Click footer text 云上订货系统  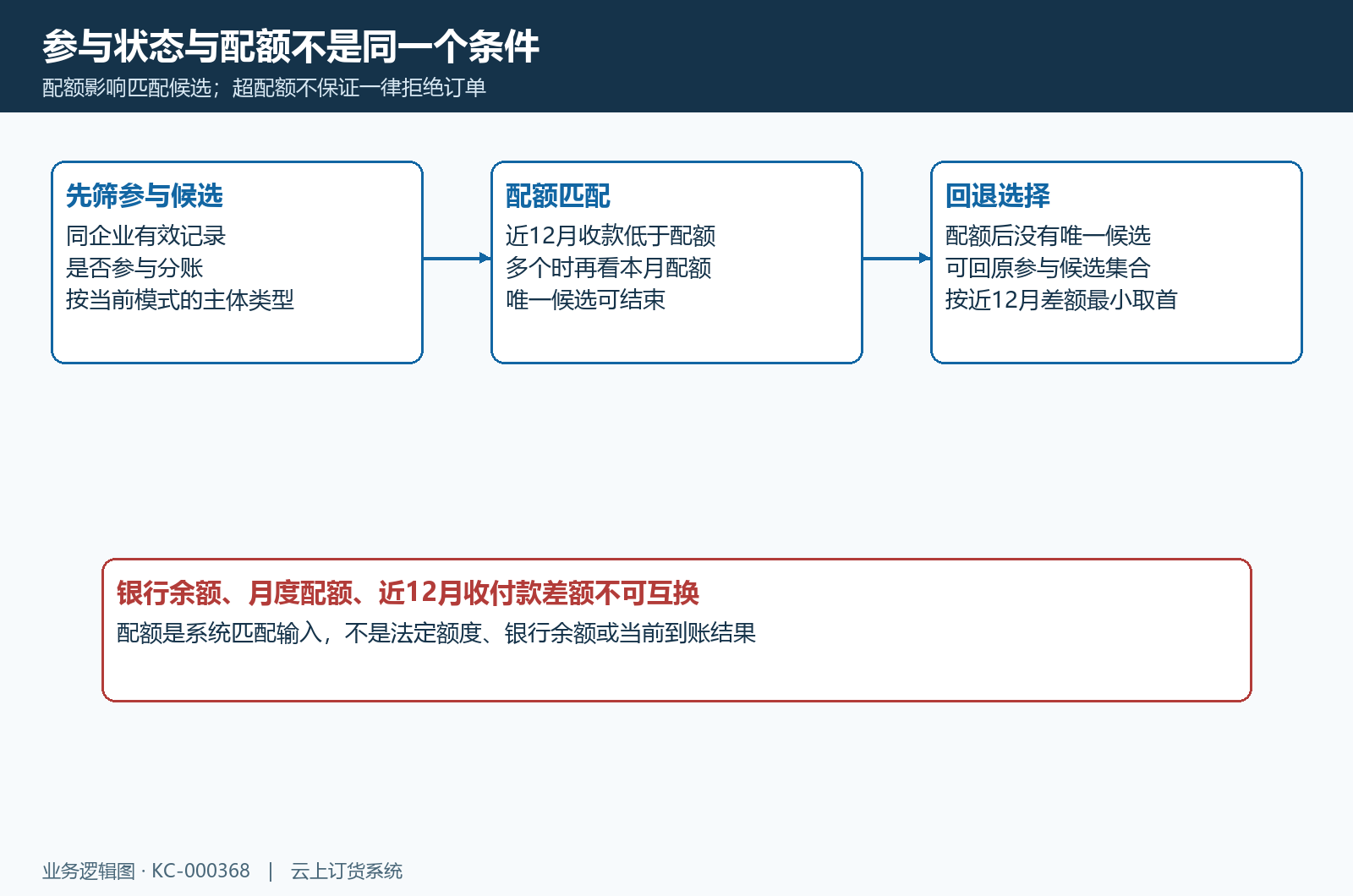coord(347,871)
